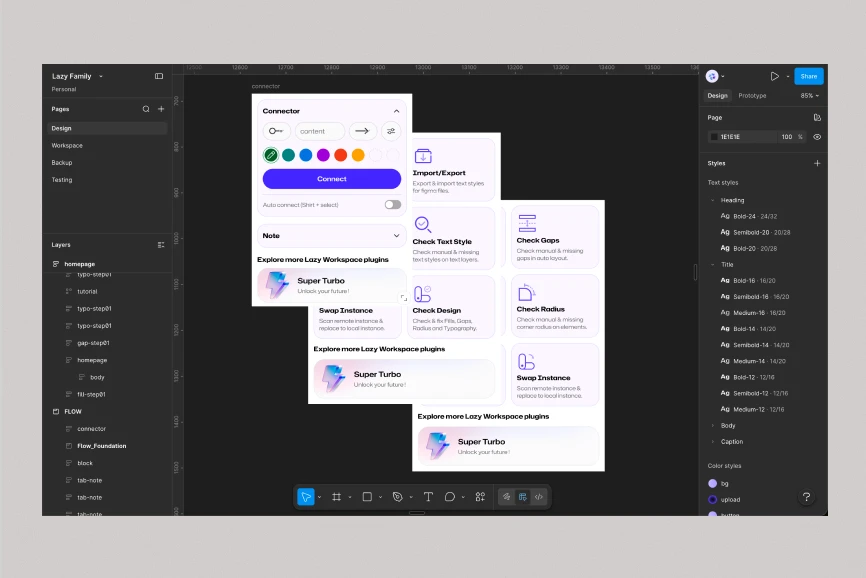Select the Frame tool
The width and height of the screenshot is (866, 578).
coord(337,497)
